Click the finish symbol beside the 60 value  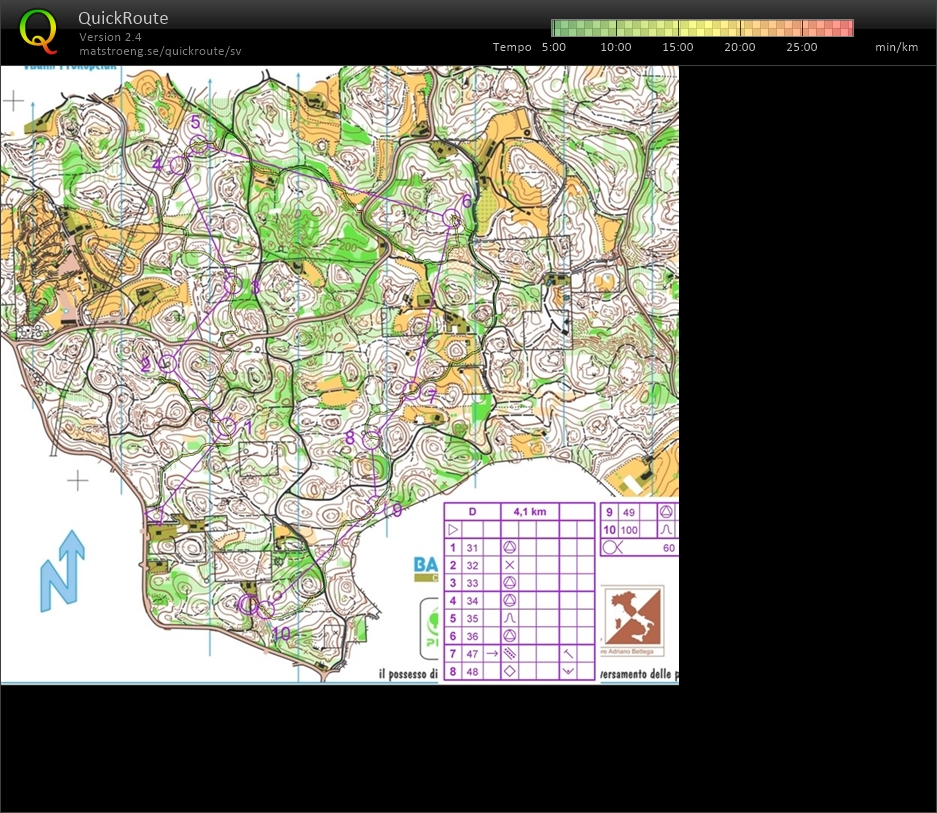click(x=613, y=548)
